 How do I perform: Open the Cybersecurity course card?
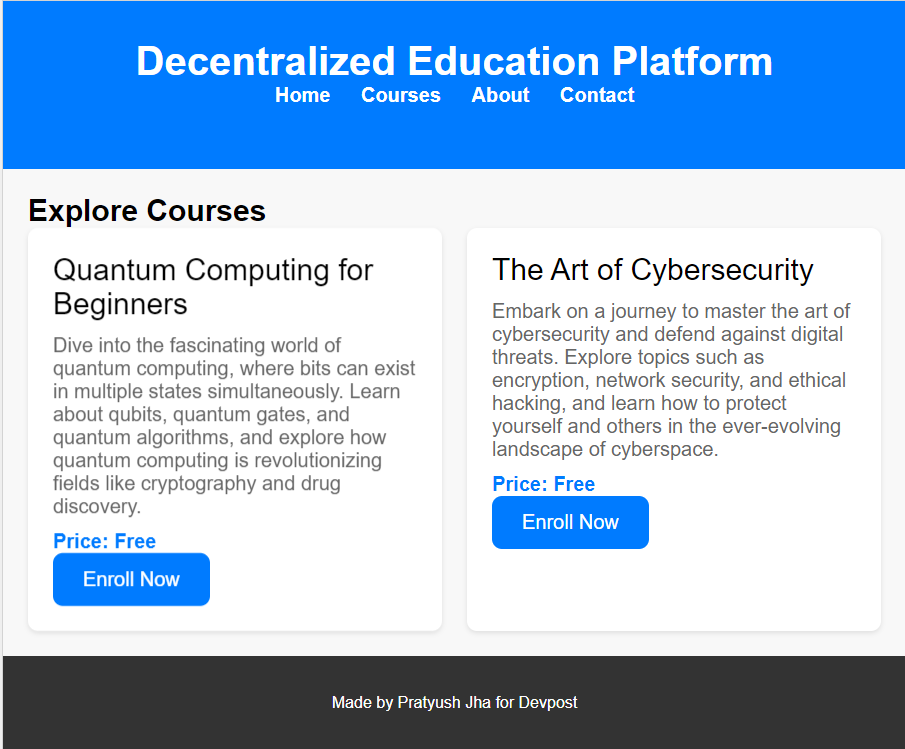[673, 428]
